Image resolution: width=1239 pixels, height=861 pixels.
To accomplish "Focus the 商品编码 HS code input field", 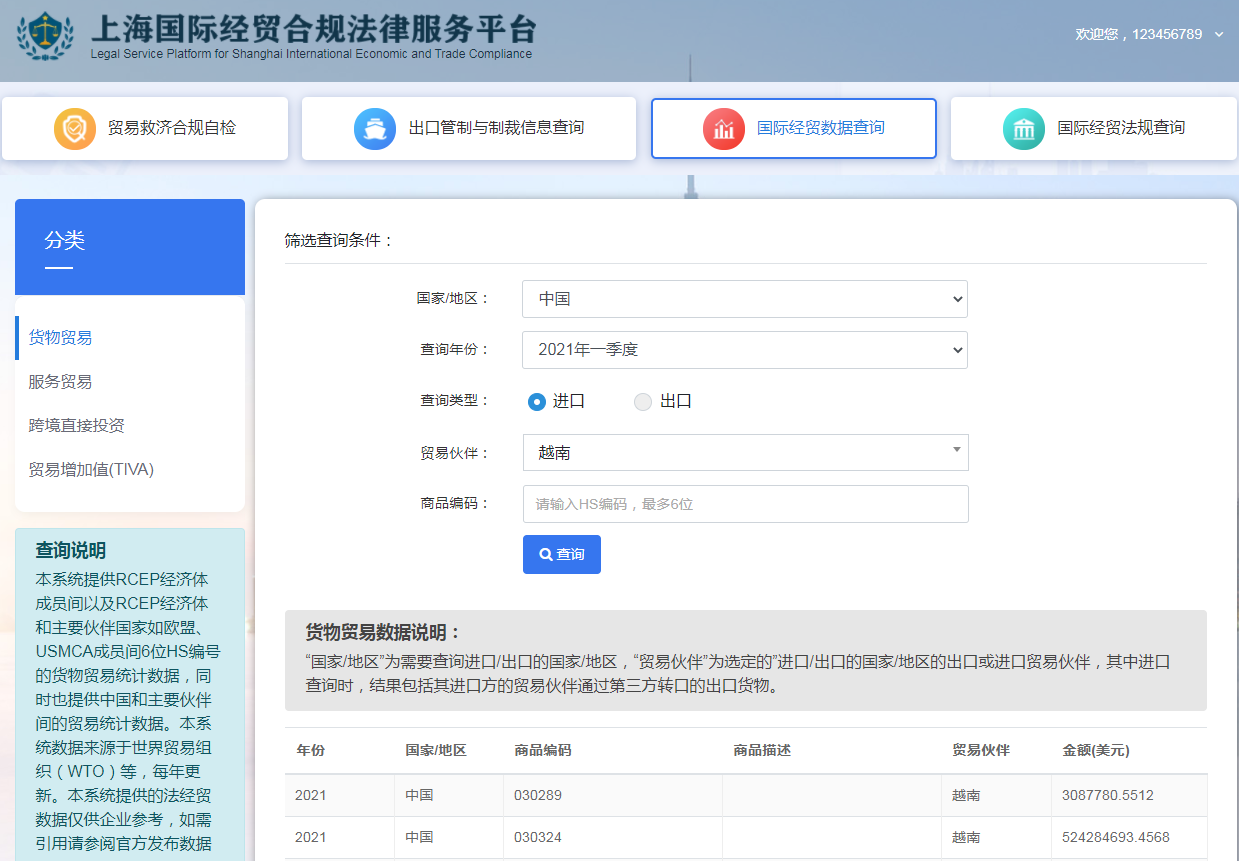I will (746, 504).
